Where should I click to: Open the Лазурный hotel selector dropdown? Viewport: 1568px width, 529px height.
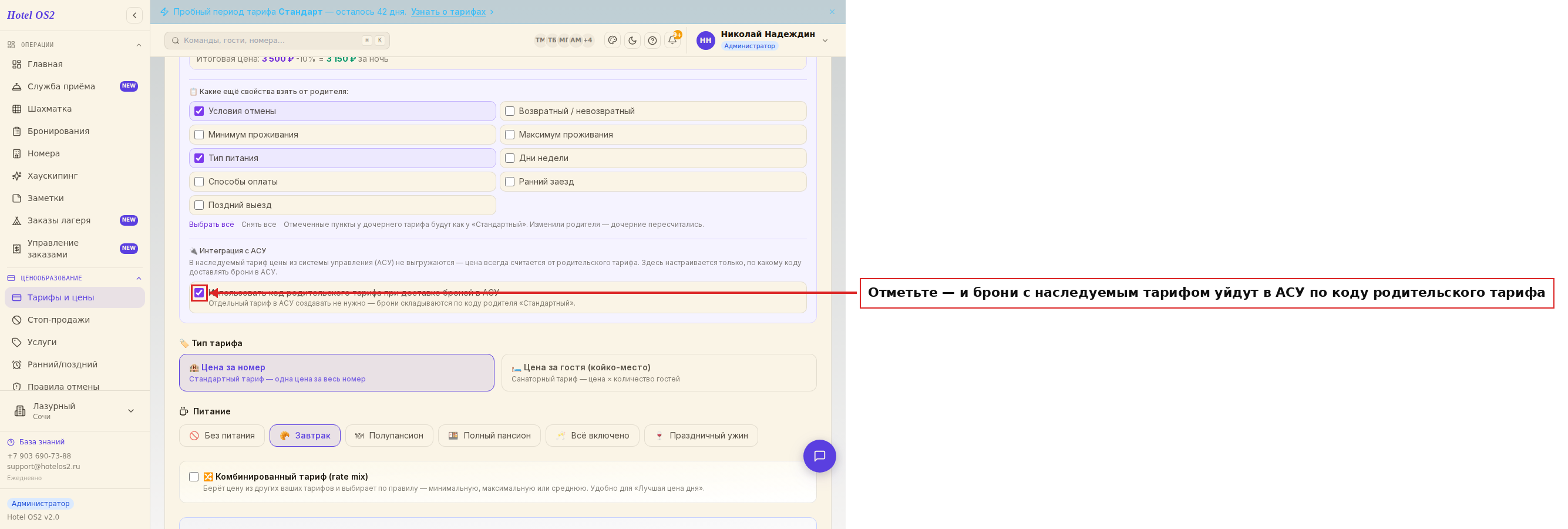(x=131, y=411)
